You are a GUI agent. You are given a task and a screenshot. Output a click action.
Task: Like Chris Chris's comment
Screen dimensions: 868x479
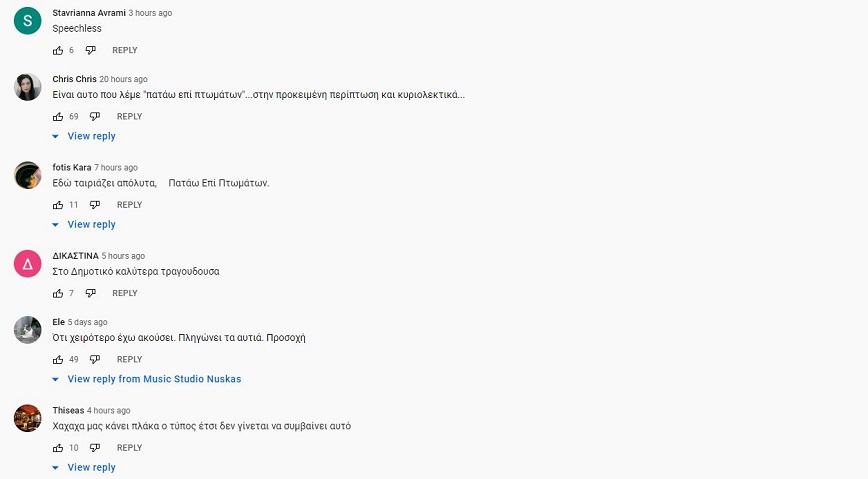(x=58, y=116)
